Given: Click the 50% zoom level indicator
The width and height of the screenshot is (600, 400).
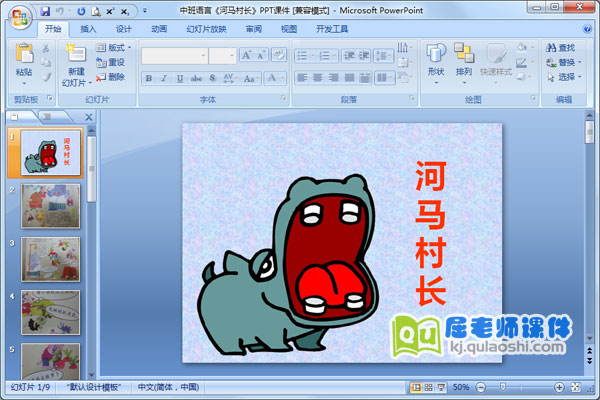Looking at the screenshot, I should (461, 387).
